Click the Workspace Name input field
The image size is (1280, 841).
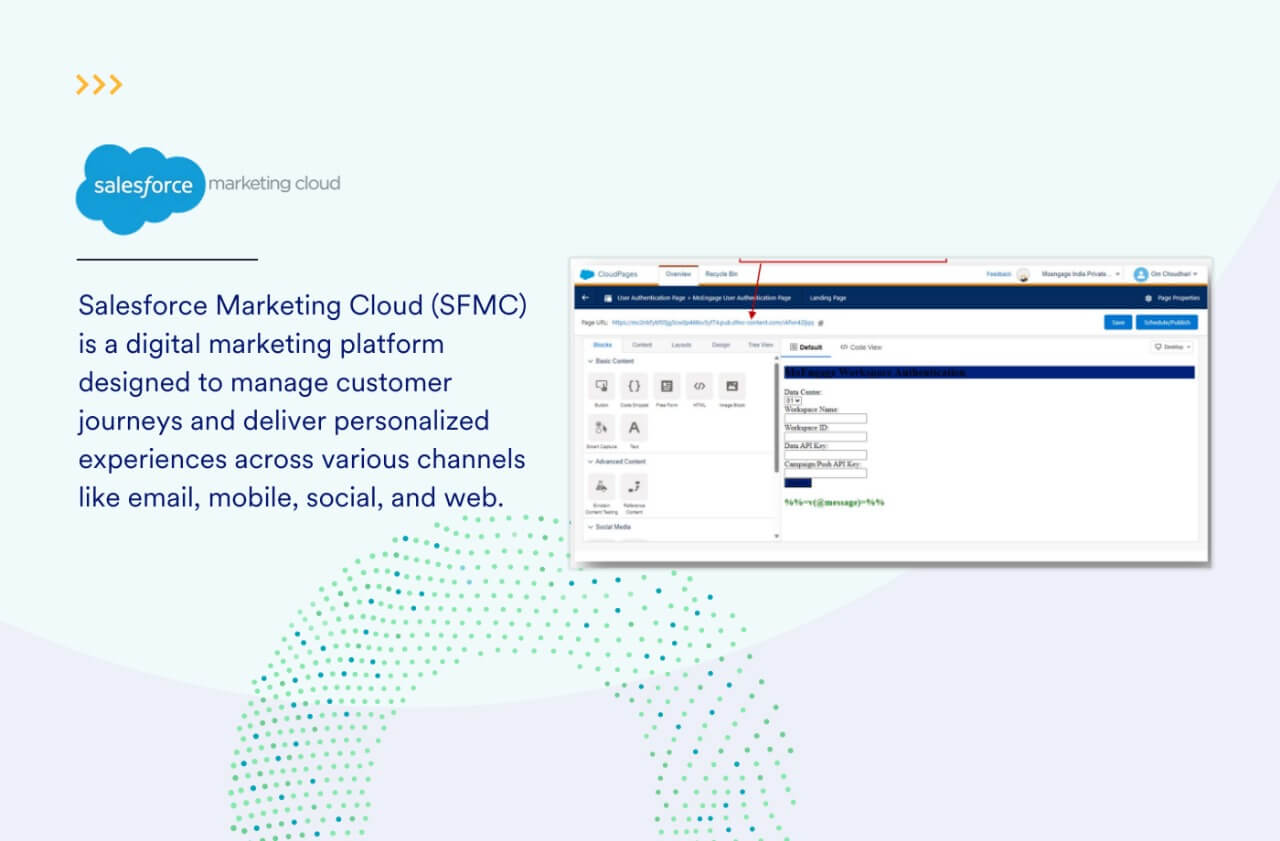click(x=826, y=418)
